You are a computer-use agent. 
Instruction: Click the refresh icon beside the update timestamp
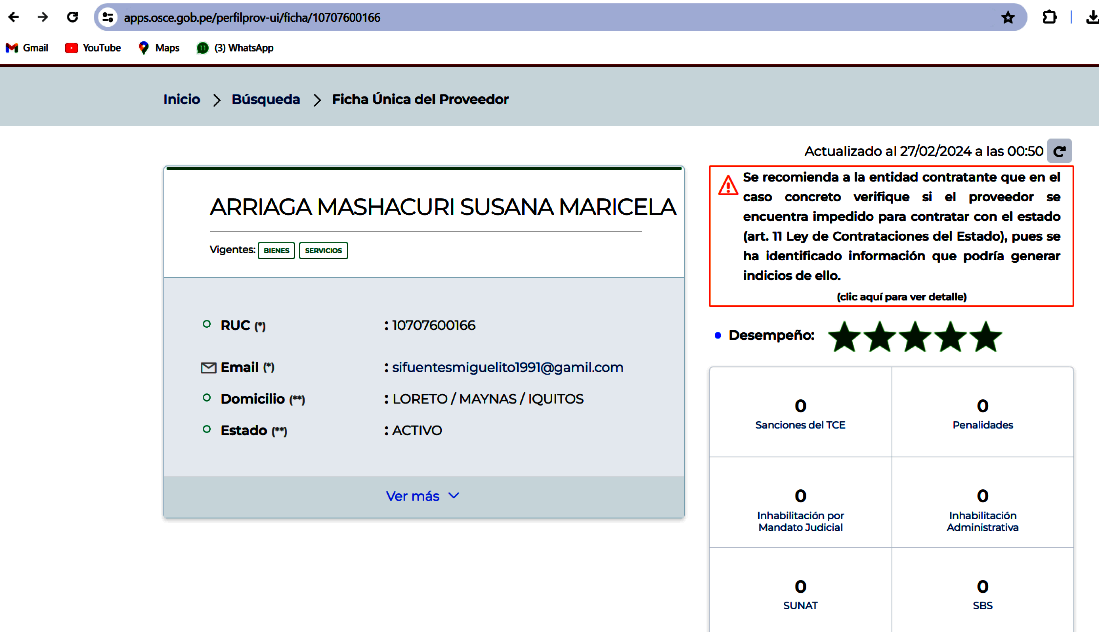[x=1060, y=151]
